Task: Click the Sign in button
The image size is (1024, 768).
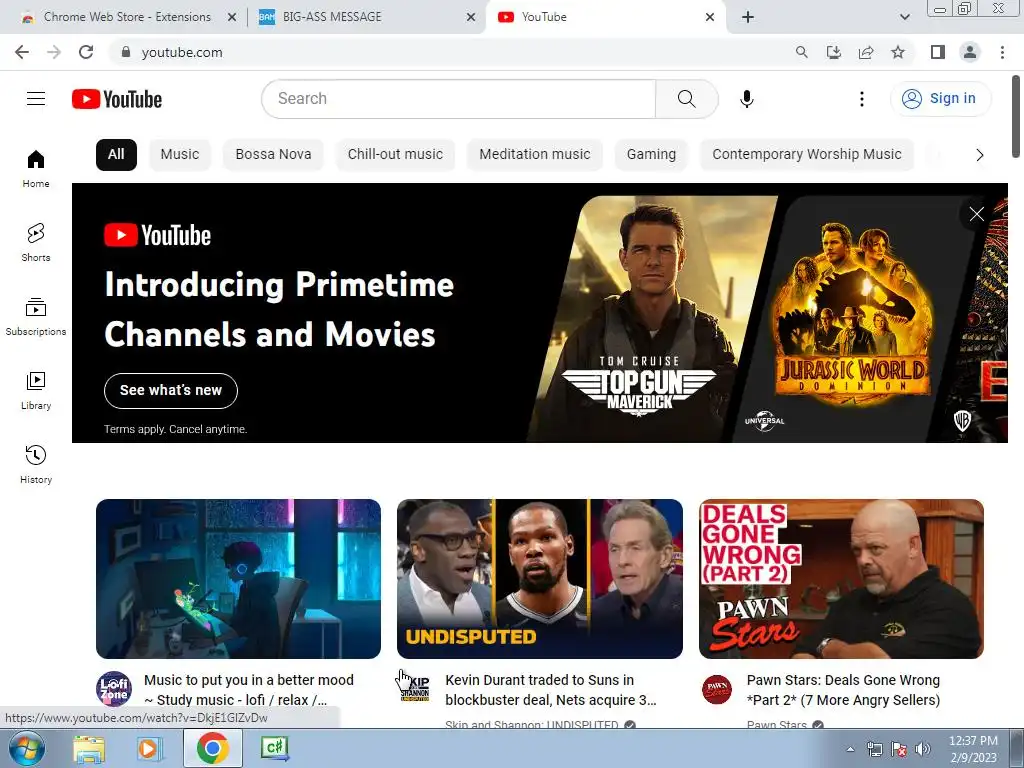Action: [940, 99]
